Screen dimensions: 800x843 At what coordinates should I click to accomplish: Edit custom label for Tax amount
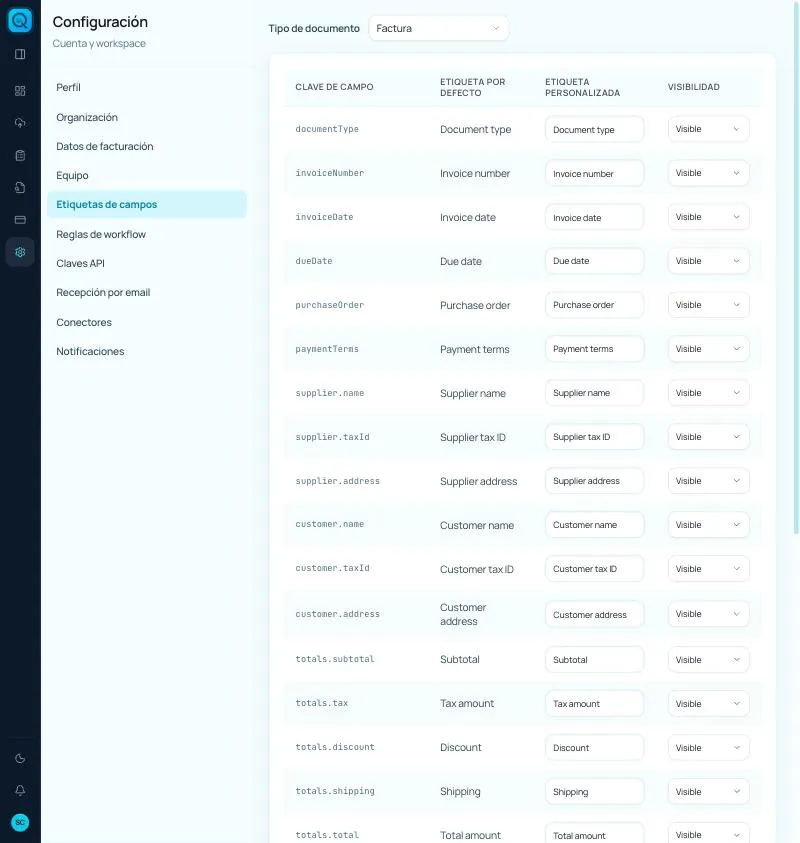594,704
